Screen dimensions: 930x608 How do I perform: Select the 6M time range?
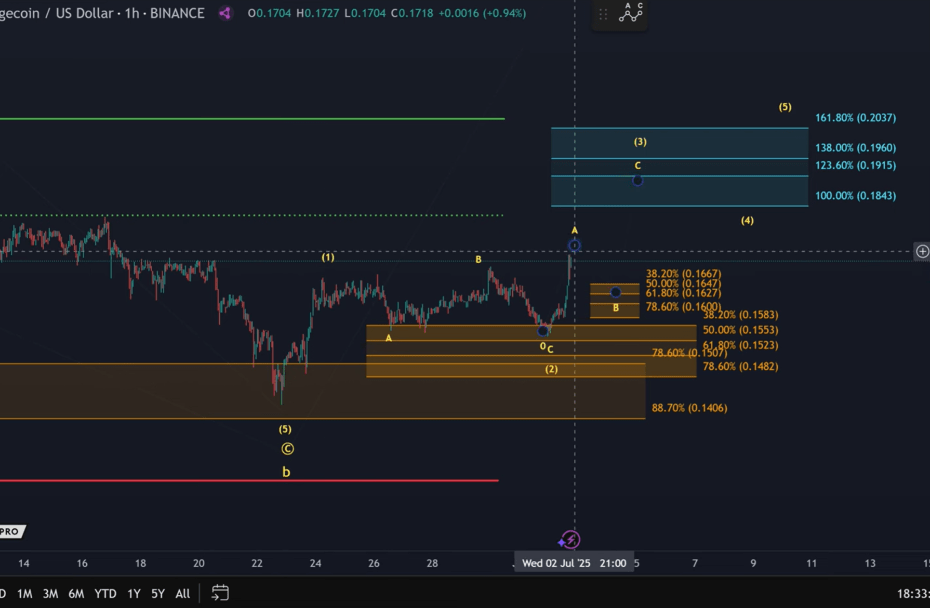pyautogui.click(x=76, y=594)
